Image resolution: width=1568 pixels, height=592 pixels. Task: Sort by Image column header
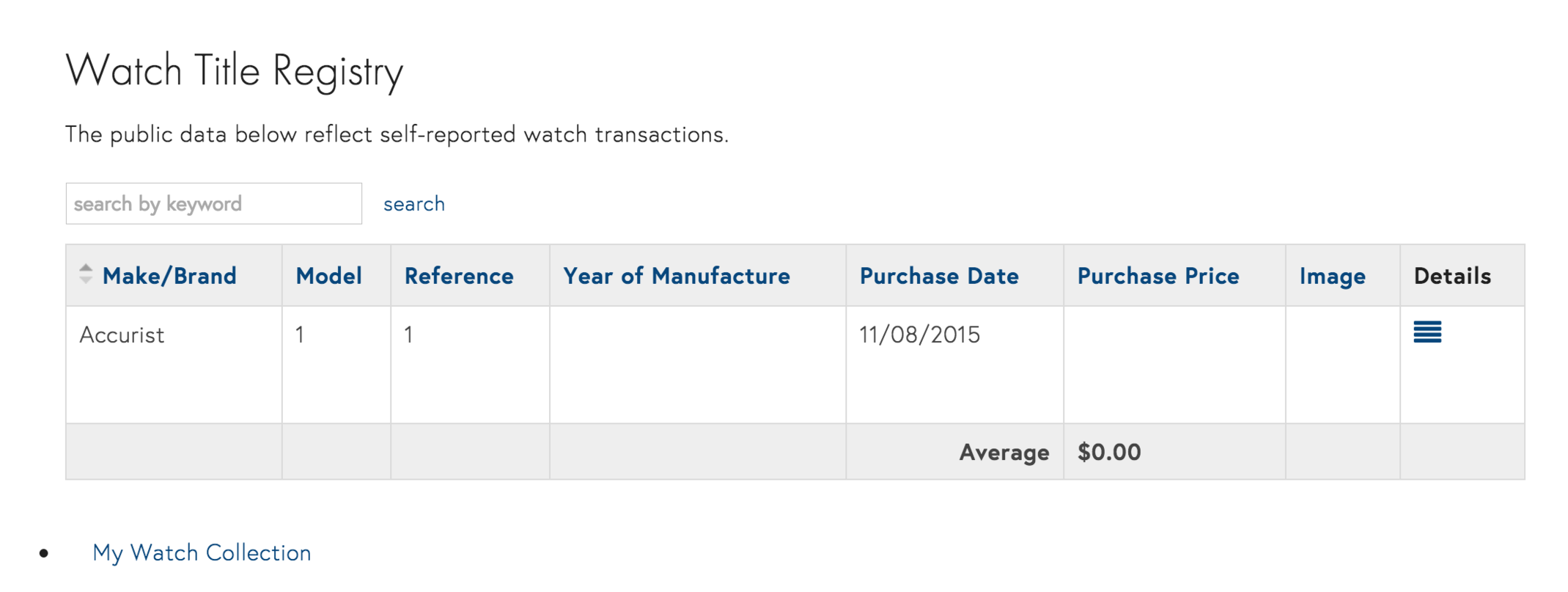click(x=1333, y=276)
